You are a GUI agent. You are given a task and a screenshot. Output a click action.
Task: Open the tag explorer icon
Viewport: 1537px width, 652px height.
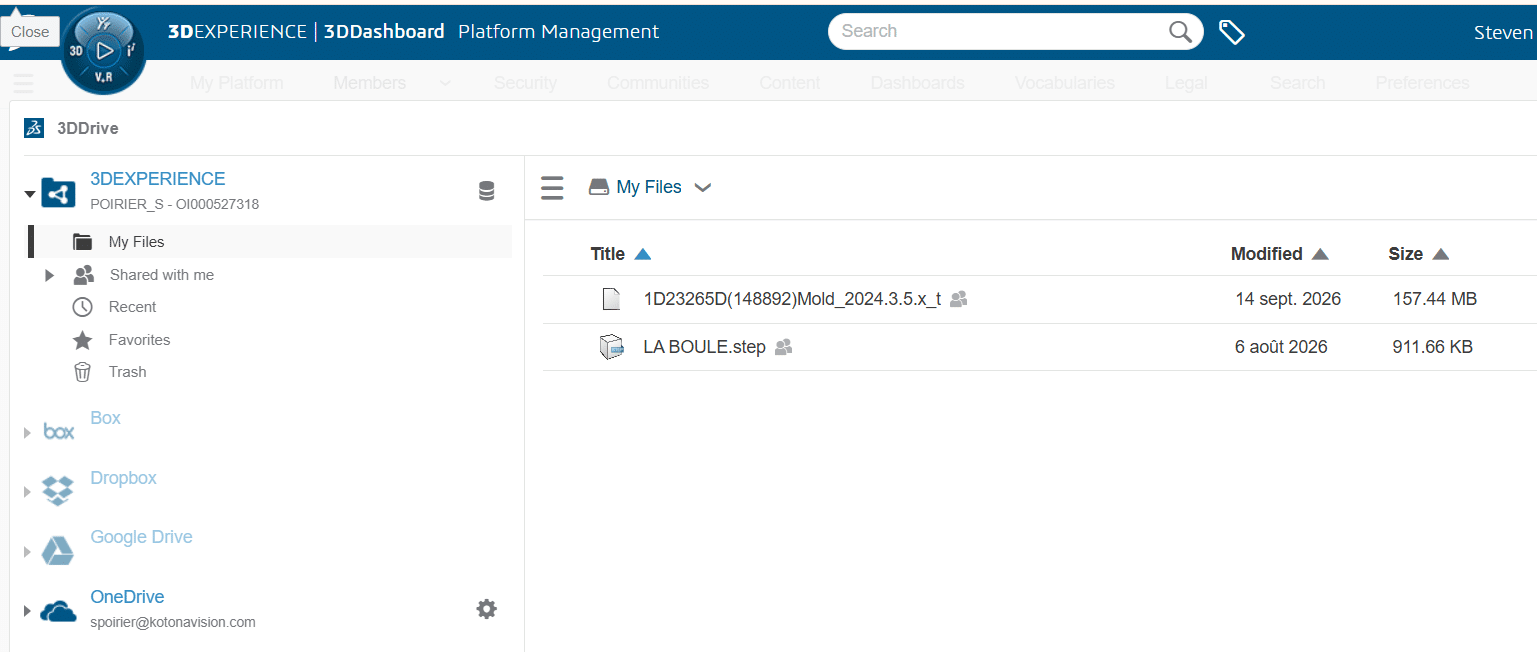click(x=1232, y=32)
